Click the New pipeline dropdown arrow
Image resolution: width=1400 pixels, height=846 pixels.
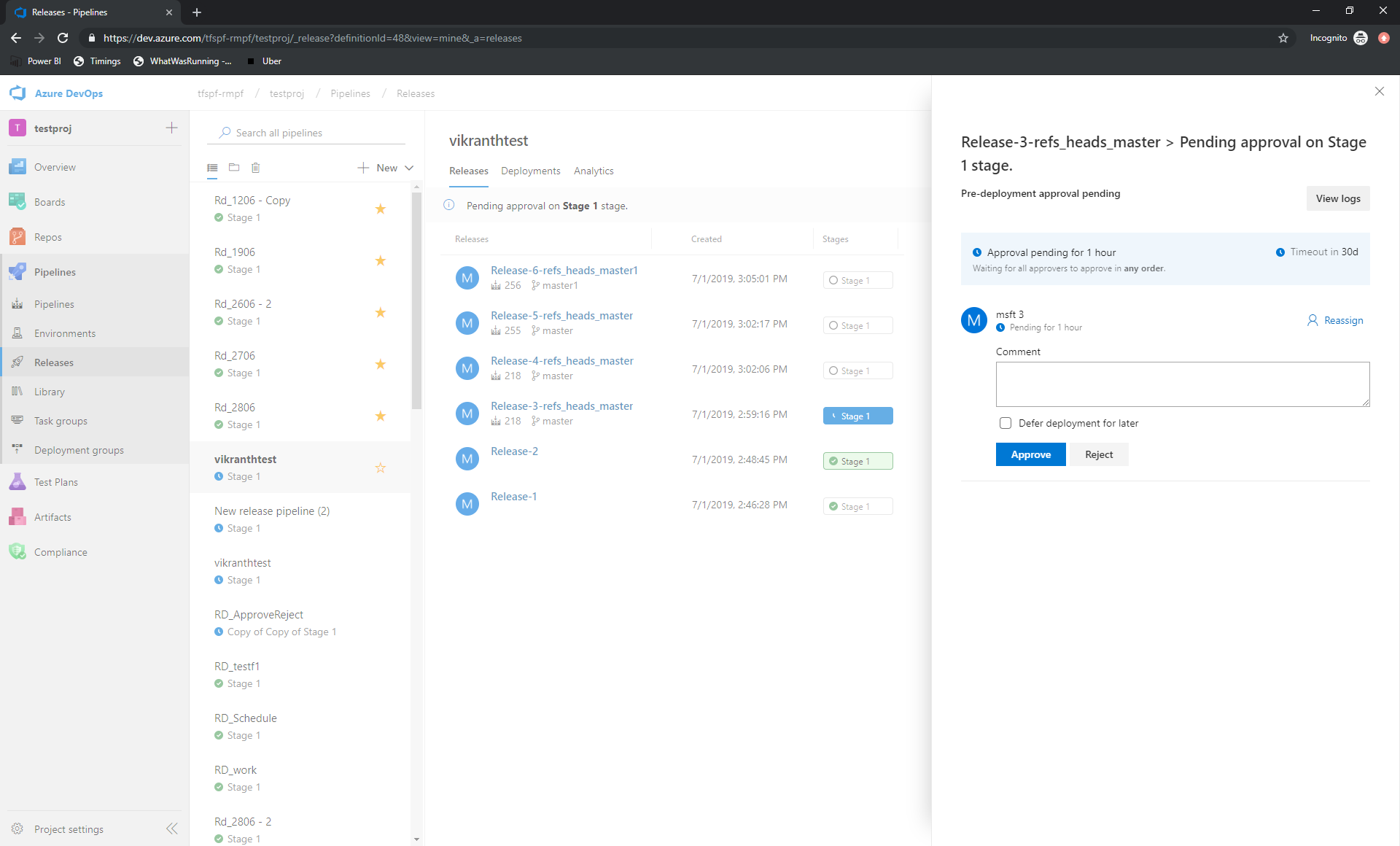[409, 167]
